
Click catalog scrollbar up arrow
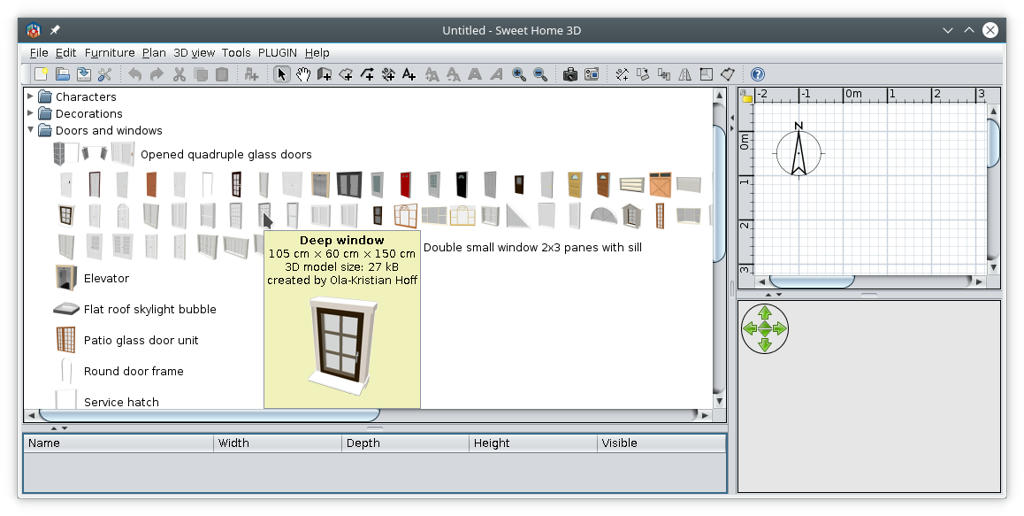719,95
